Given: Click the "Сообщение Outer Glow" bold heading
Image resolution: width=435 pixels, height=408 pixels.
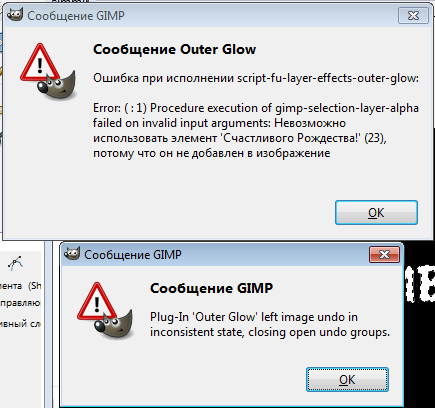Looking at the screenshot, I should pyautogui.click(x=174, y=49).
